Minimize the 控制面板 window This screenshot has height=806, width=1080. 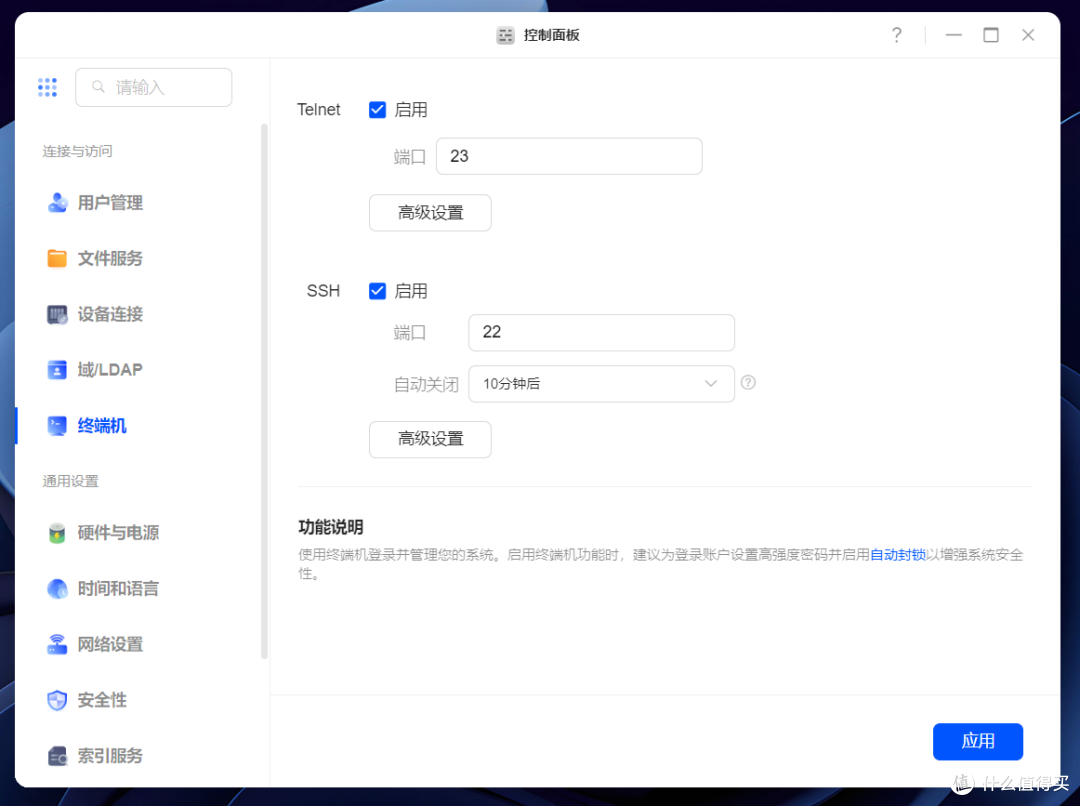[x=953, y=35]
